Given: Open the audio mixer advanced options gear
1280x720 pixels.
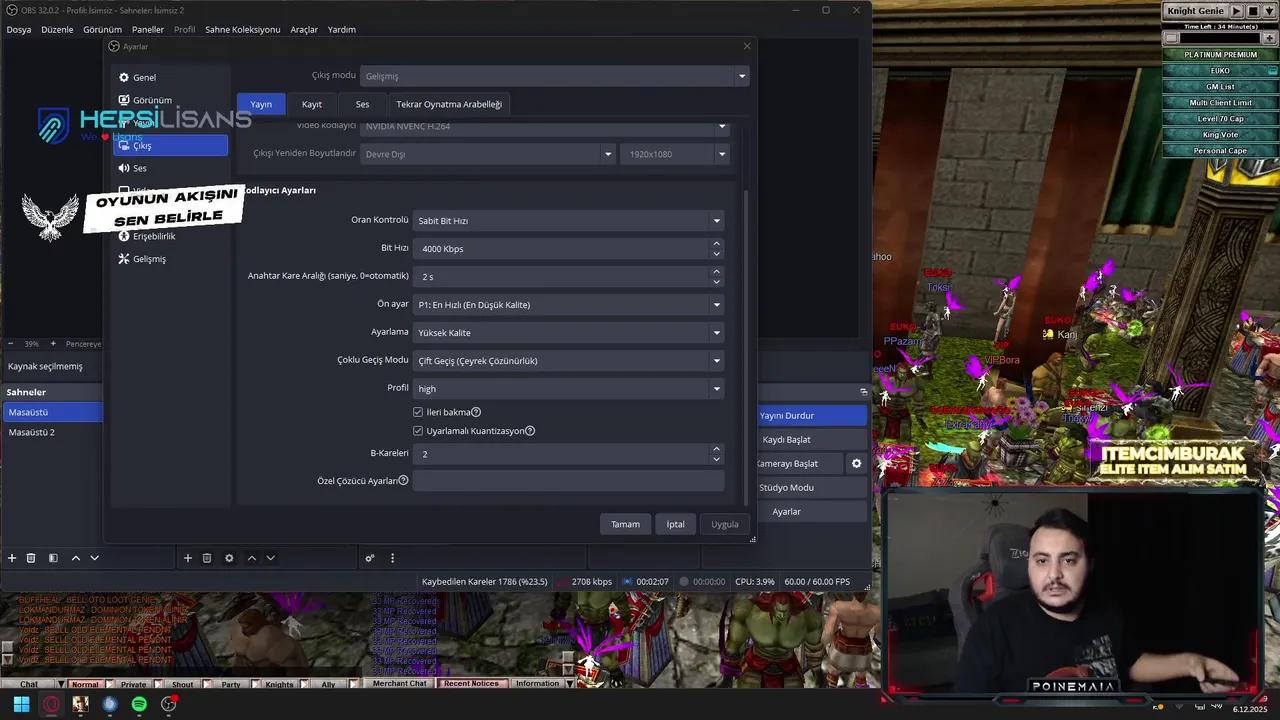Looking at the screenshot, I should 369,558.
